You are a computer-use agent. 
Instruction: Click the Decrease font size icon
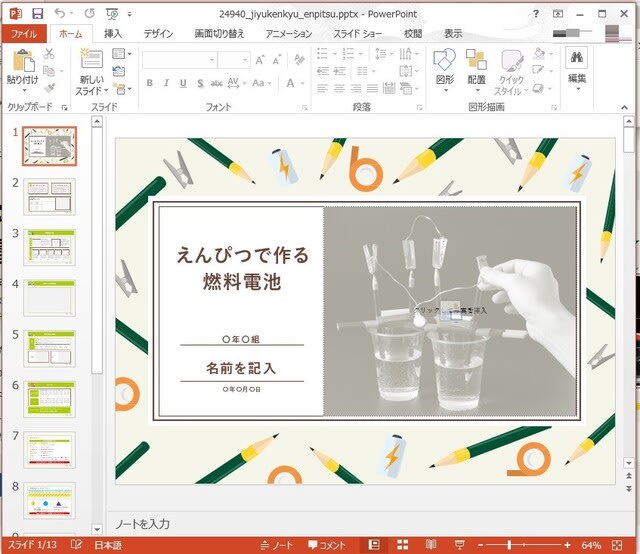pos(277,60)
